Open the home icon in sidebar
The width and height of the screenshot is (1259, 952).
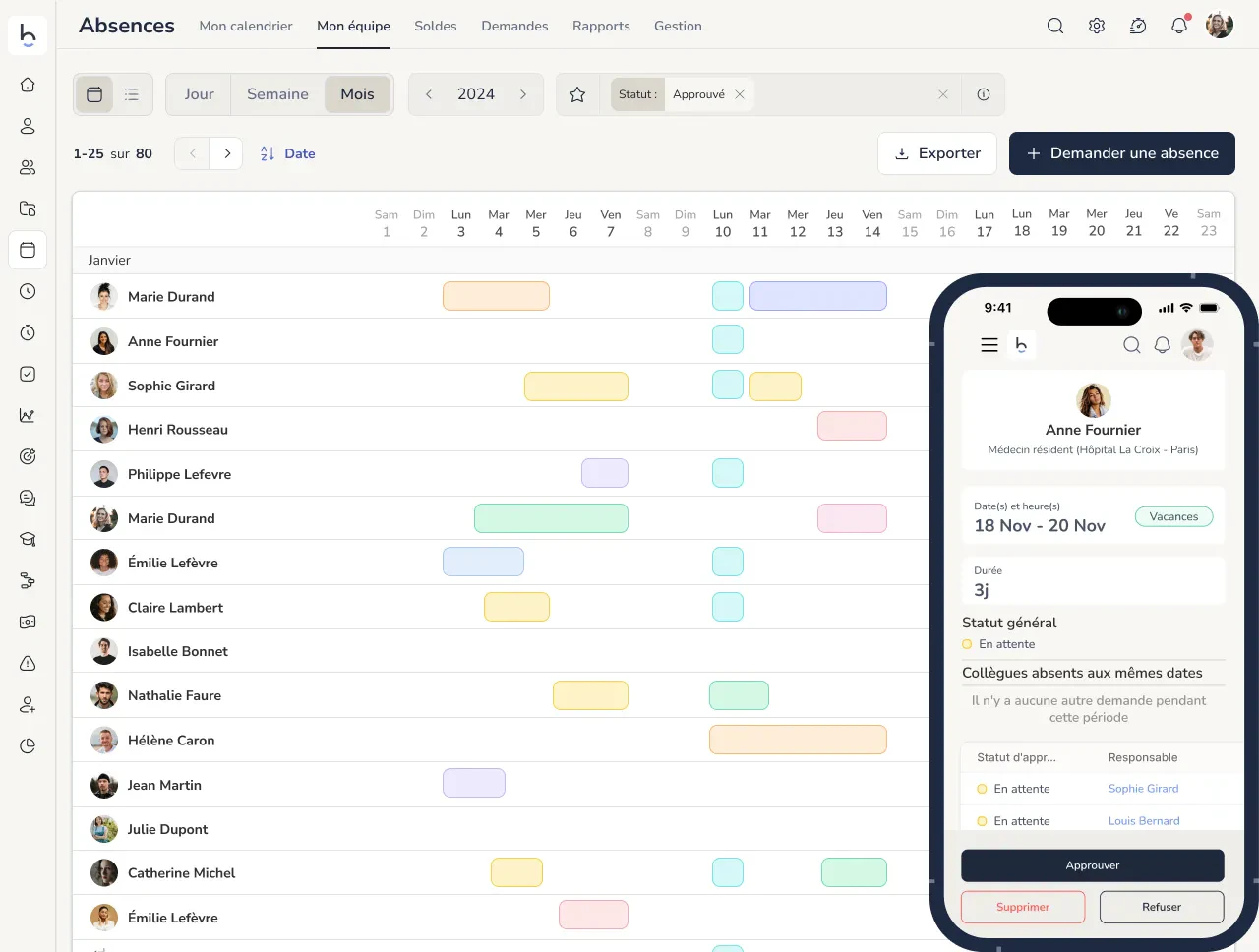click(28, 85)
